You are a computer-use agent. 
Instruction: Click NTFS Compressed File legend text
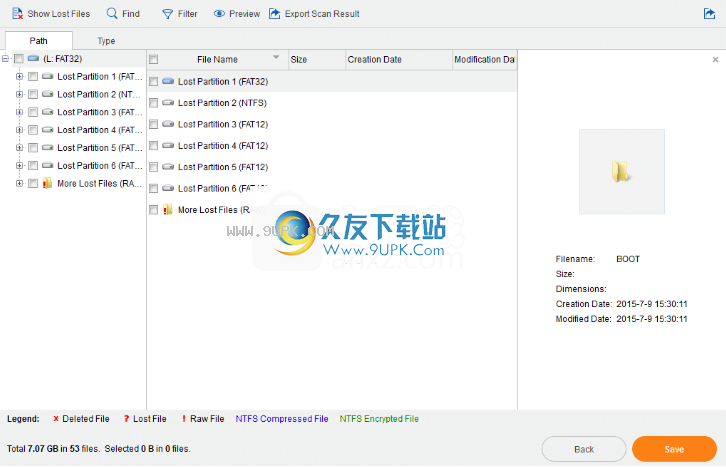pyautogui.click(x=282, y=418)
